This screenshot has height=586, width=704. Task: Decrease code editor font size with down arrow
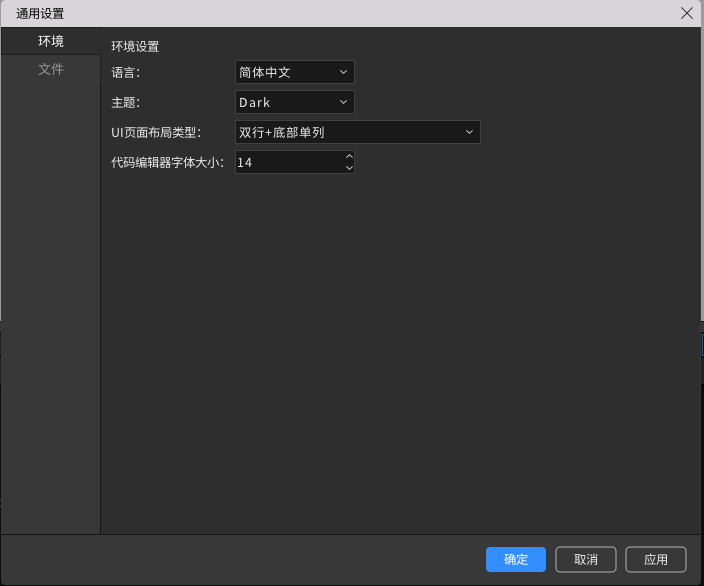[x=349, y=168]
